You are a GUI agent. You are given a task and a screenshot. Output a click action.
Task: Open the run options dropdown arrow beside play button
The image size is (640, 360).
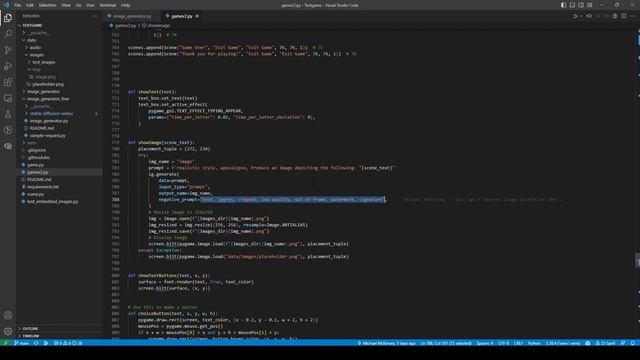[x=581, y=16]
